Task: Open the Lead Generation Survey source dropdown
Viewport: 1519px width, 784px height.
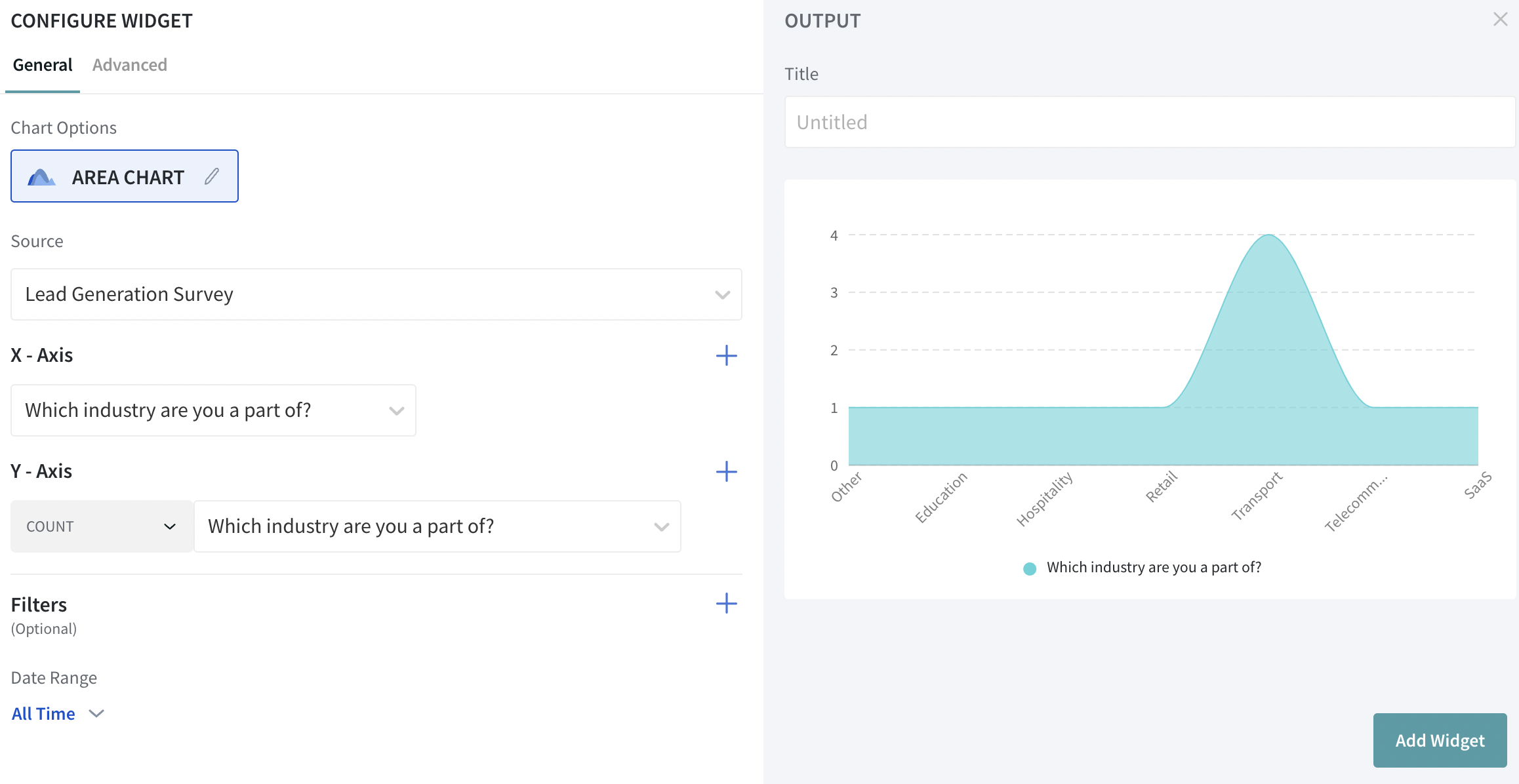Action: [x=376, y=294]
